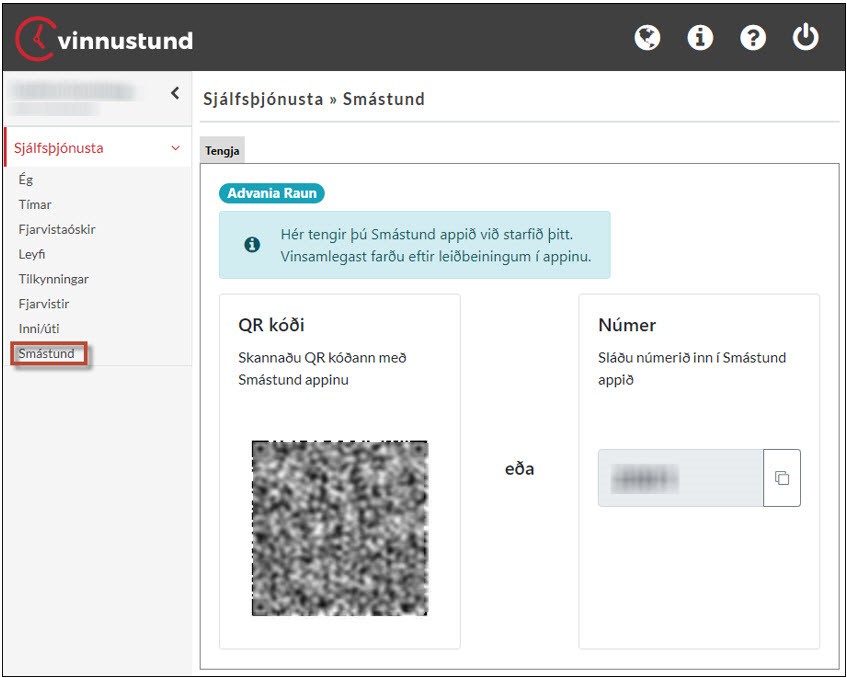Open Inni/úti in the sidebar

[39, 328]
